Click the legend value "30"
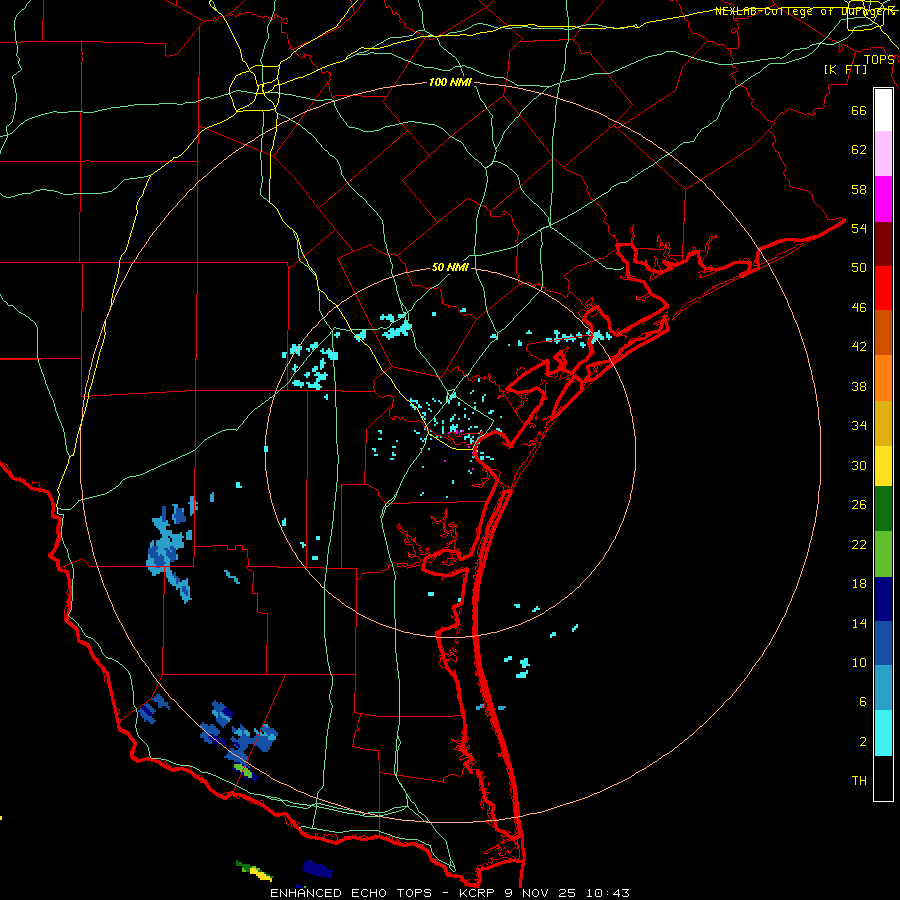The image size is (900, 900). coord(859,465)
